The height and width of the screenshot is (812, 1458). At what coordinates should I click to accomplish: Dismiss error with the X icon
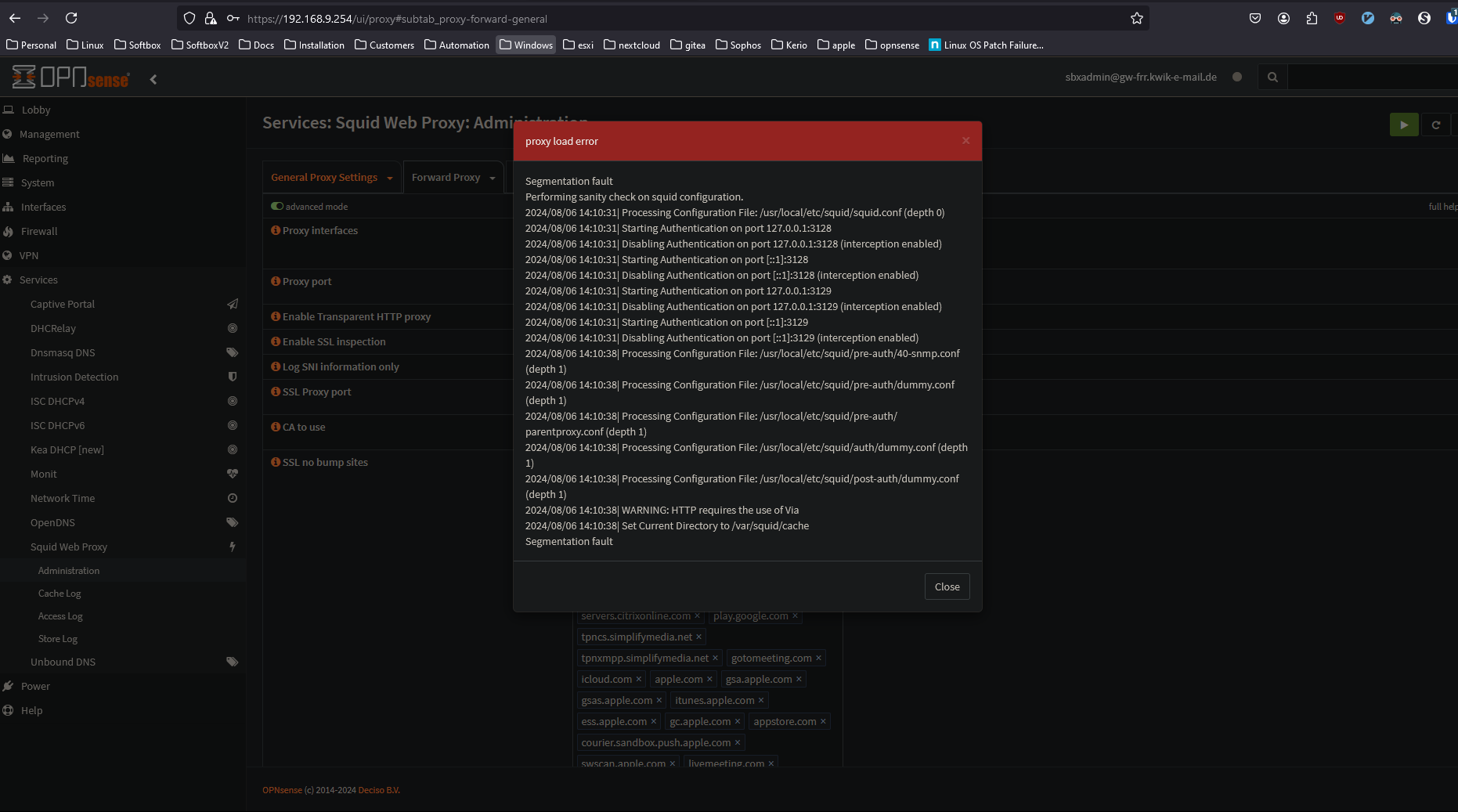point(965,141)
